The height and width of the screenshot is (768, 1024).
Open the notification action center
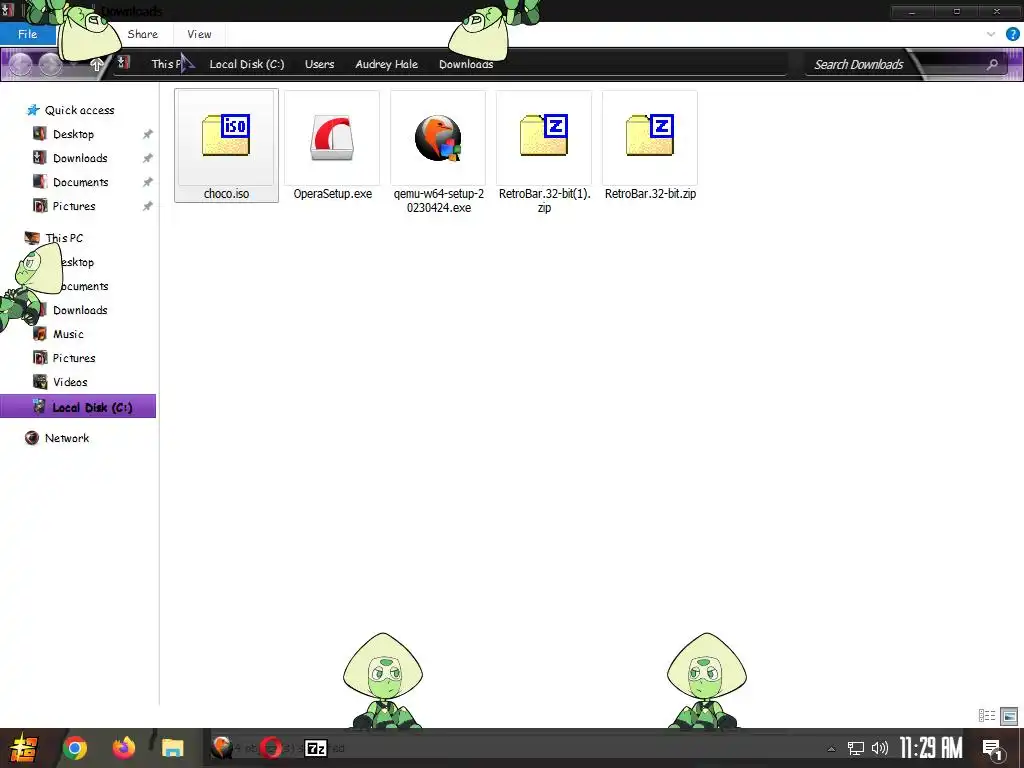[993, 749]
